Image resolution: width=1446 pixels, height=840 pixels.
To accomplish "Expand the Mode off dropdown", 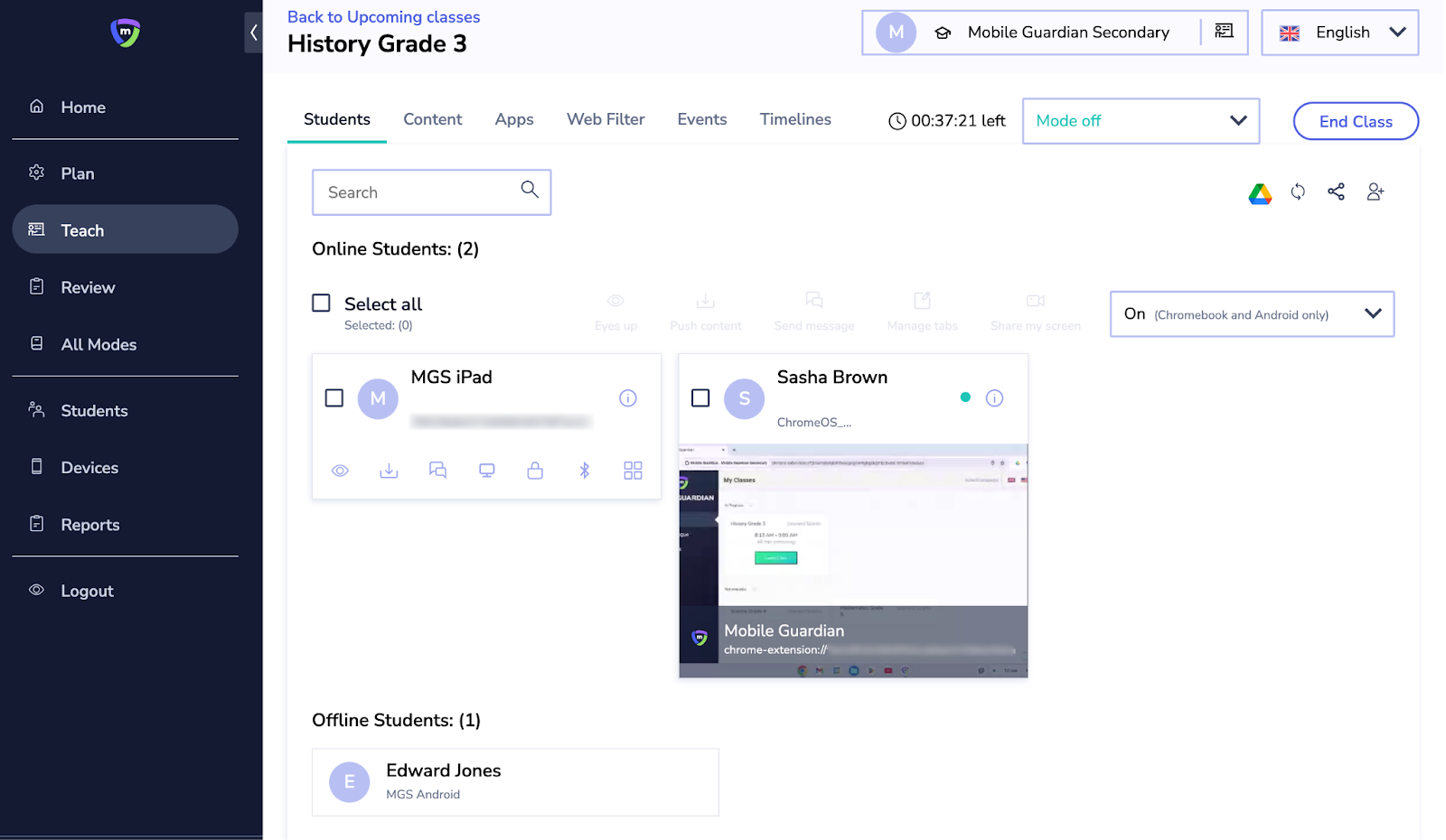I will coord(1141,121).
